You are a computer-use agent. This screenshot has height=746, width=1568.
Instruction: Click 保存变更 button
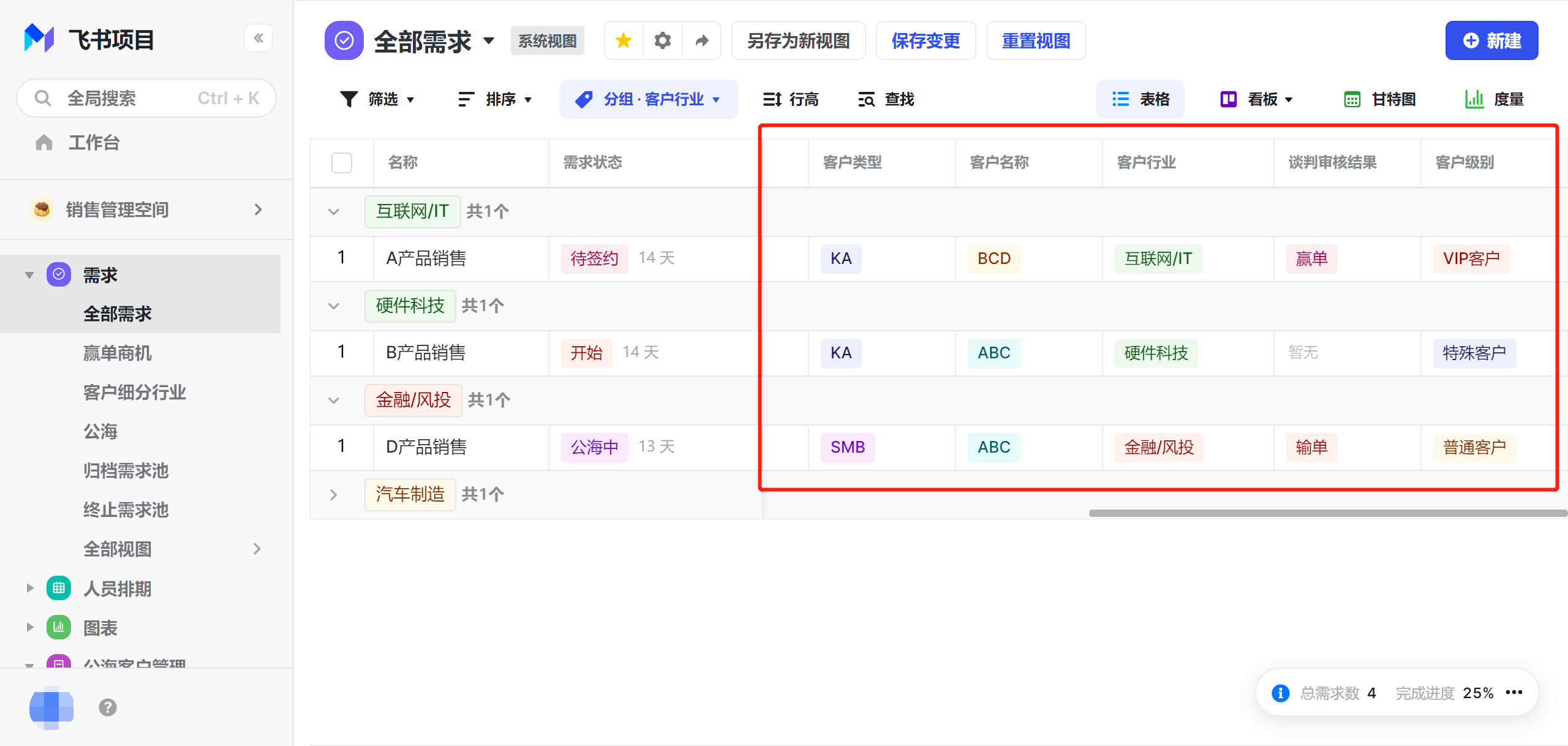coord(926,40)
